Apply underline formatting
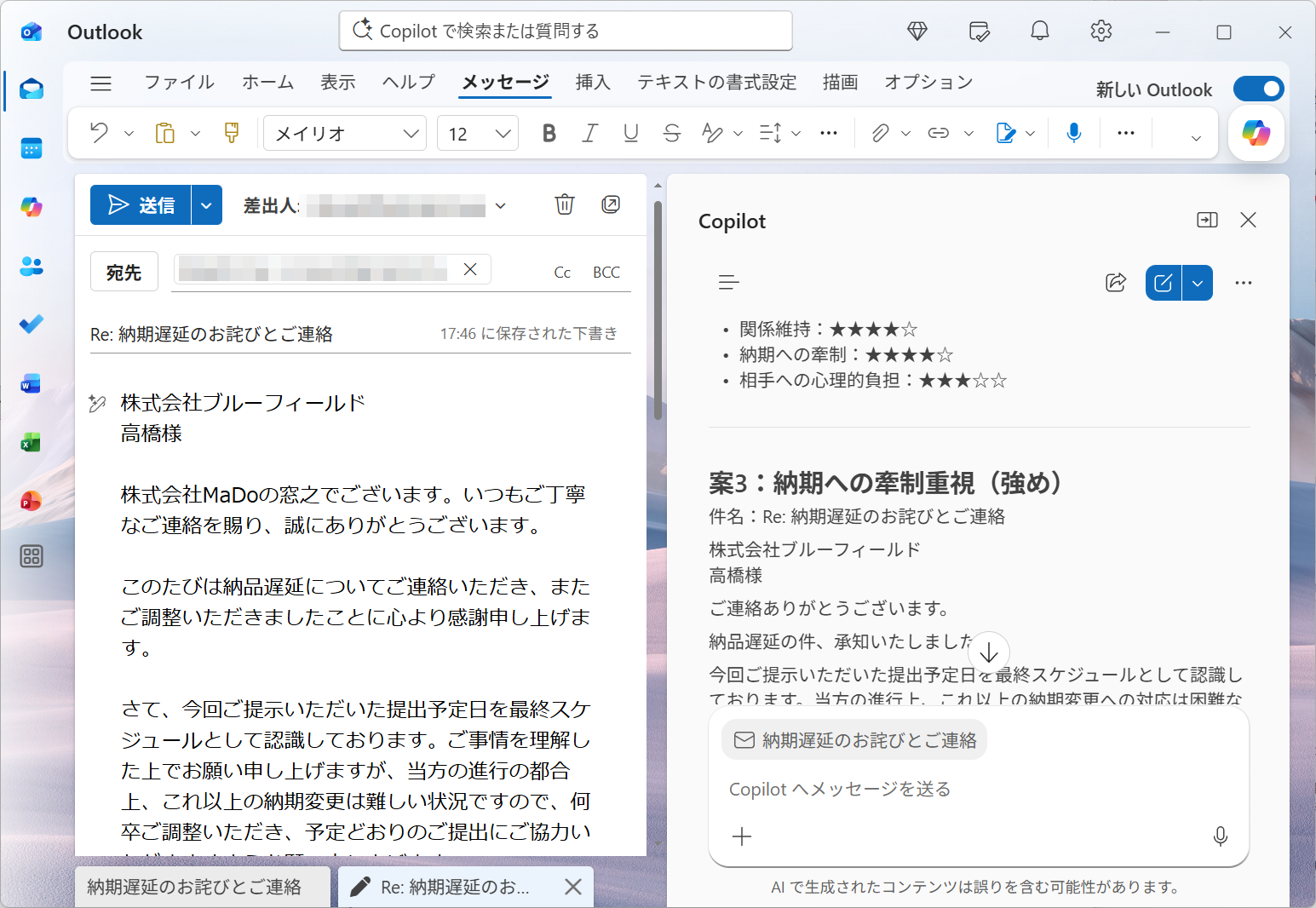Image resolution: width=1316 pixels, height=908 pixels. coord(631,133)
